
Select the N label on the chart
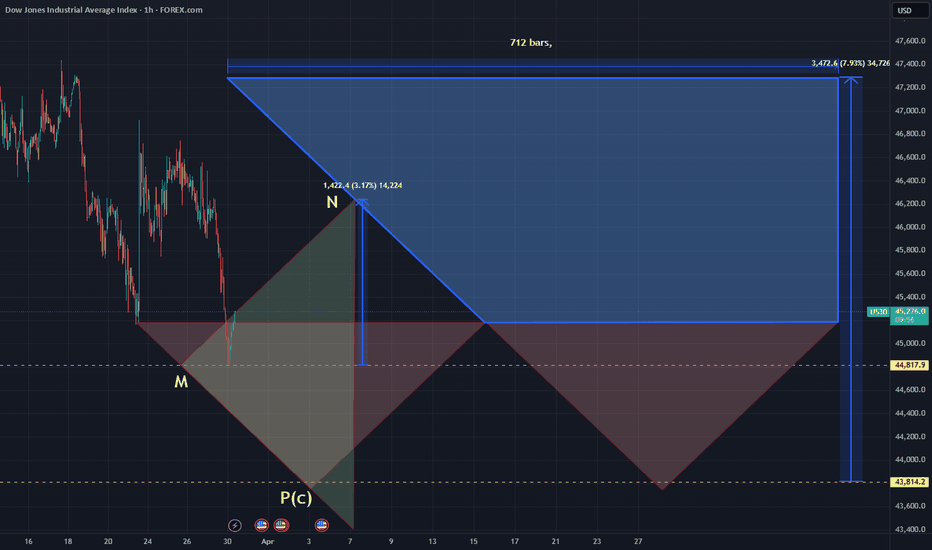(x=332, y=203)
